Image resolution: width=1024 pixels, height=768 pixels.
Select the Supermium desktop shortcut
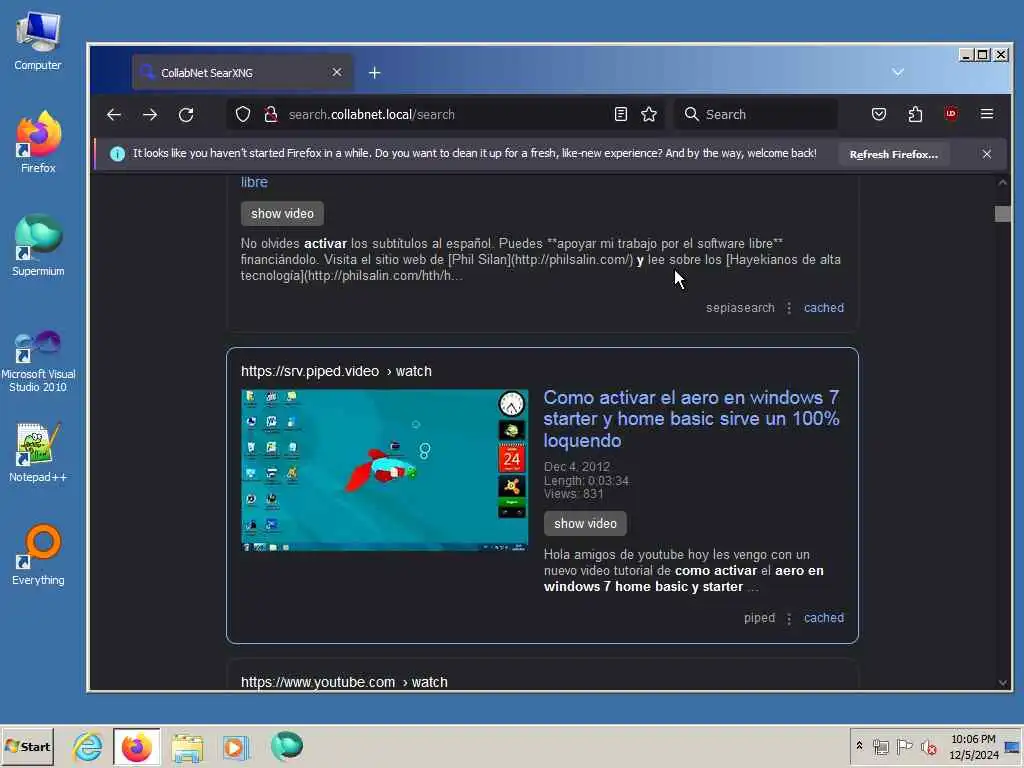[38, 246]
